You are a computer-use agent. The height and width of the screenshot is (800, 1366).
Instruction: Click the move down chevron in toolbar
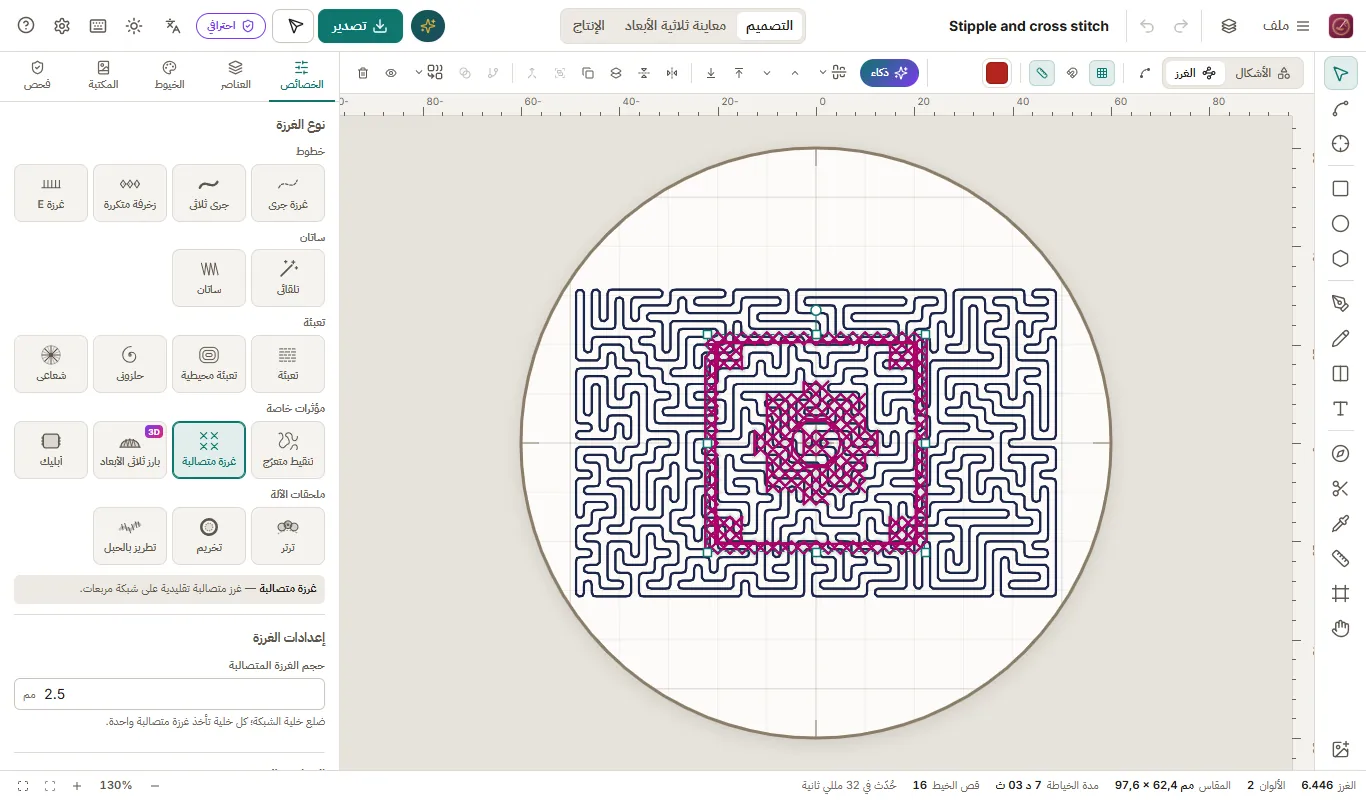click(x=767, y=73)
